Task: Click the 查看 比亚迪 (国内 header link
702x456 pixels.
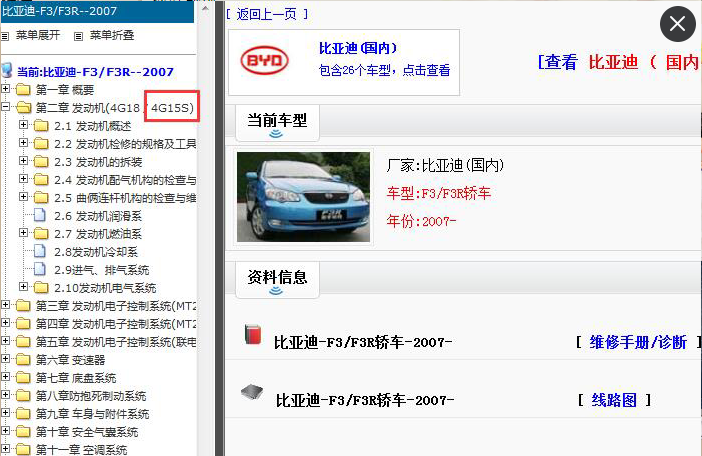Action: coord(619,62)
